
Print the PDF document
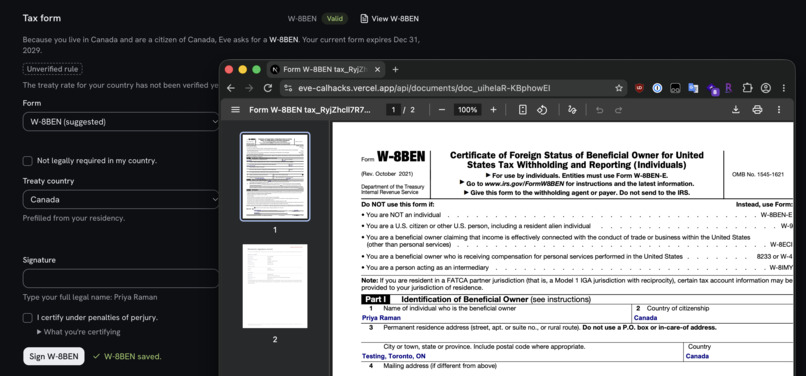click(x=757, y=110)
